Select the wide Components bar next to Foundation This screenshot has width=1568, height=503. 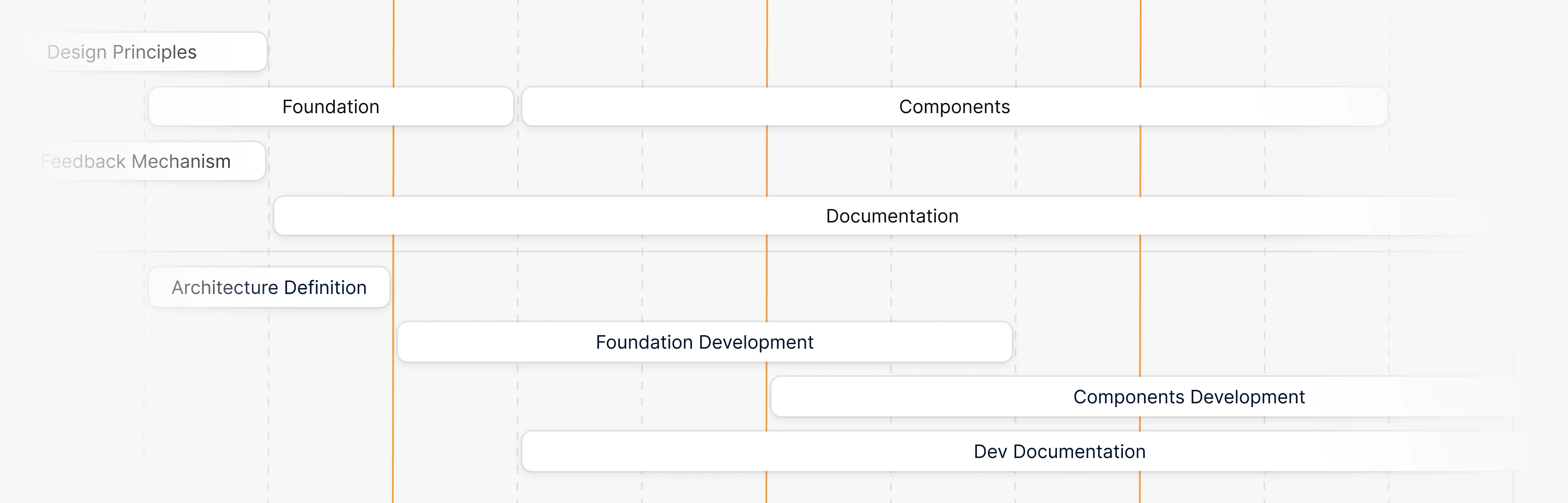(954, 106)
